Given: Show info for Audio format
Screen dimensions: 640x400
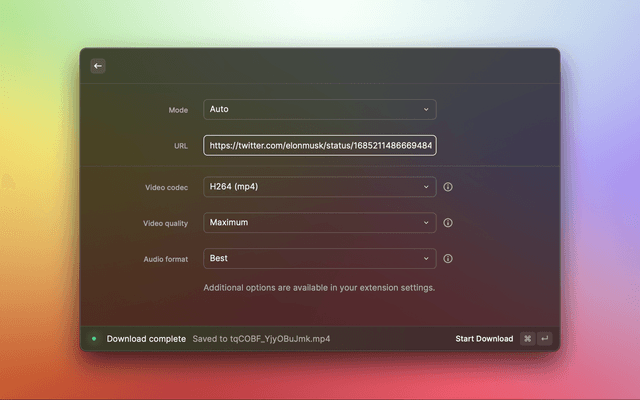Looking at the screenshot, I should click(x=448, y=259).
